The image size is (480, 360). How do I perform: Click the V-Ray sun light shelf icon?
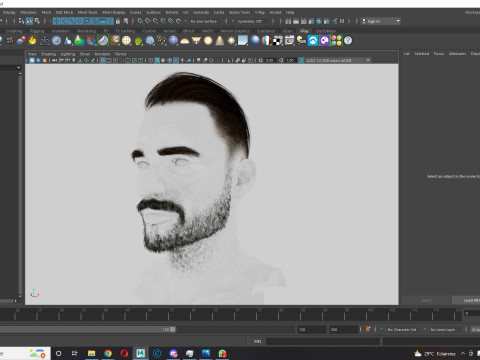click(x=231, y=41)
